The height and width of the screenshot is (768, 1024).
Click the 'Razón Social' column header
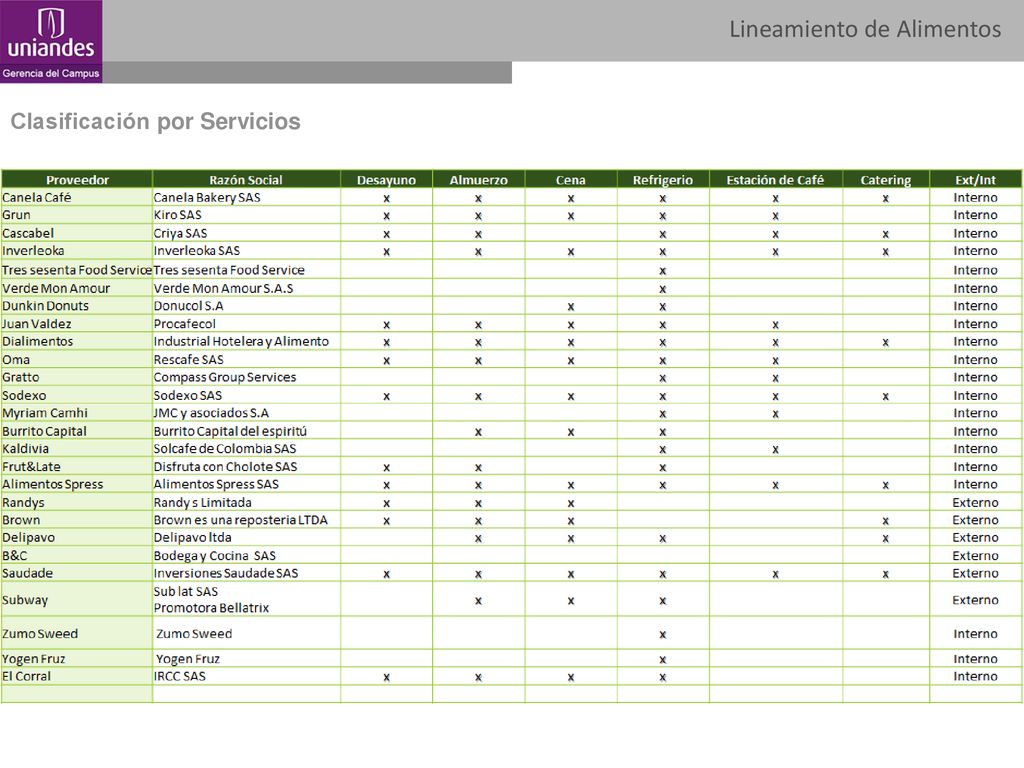(x=246, y=180)
